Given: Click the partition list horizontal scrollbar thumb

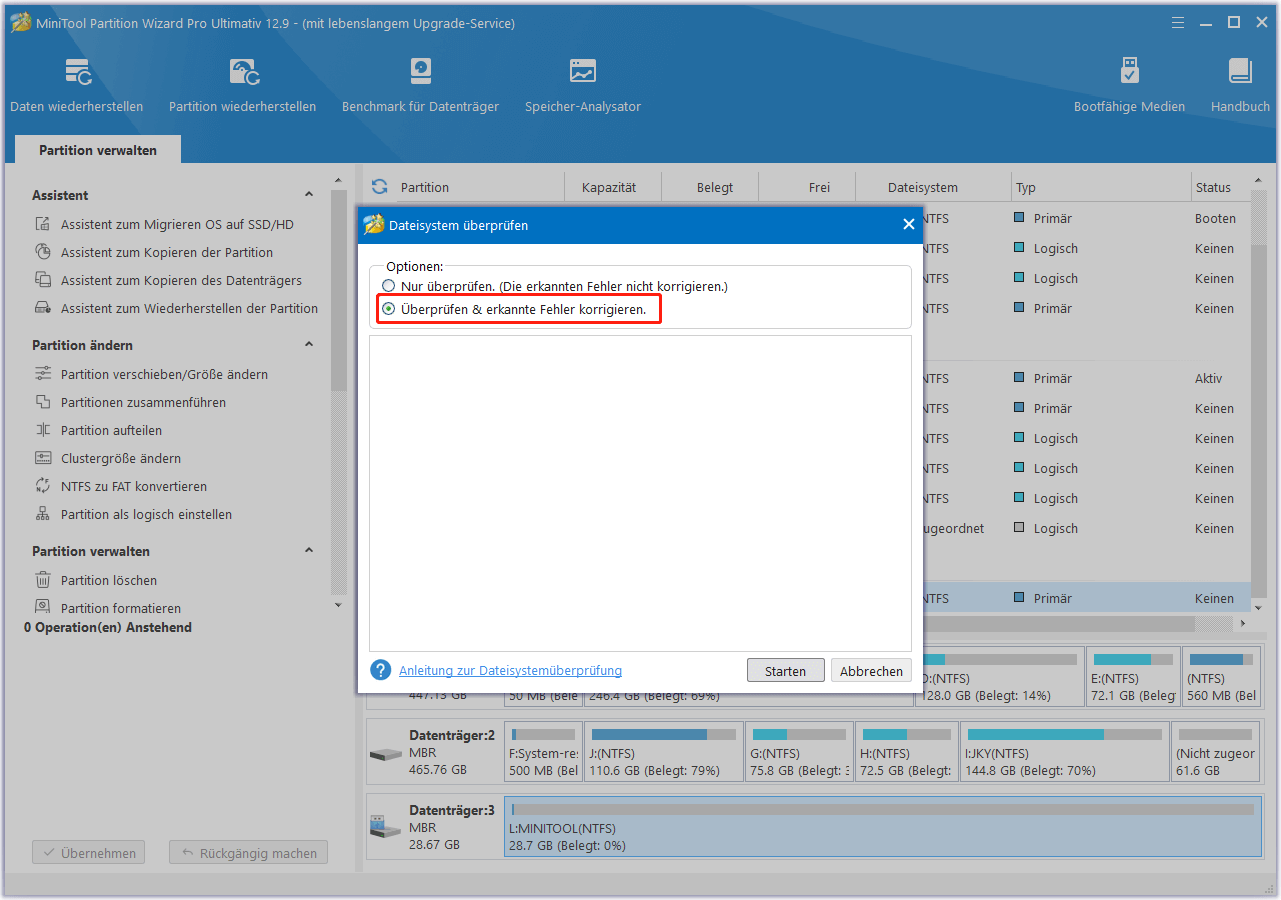Looking at the screenshot, I should [x=1060, y=623].
